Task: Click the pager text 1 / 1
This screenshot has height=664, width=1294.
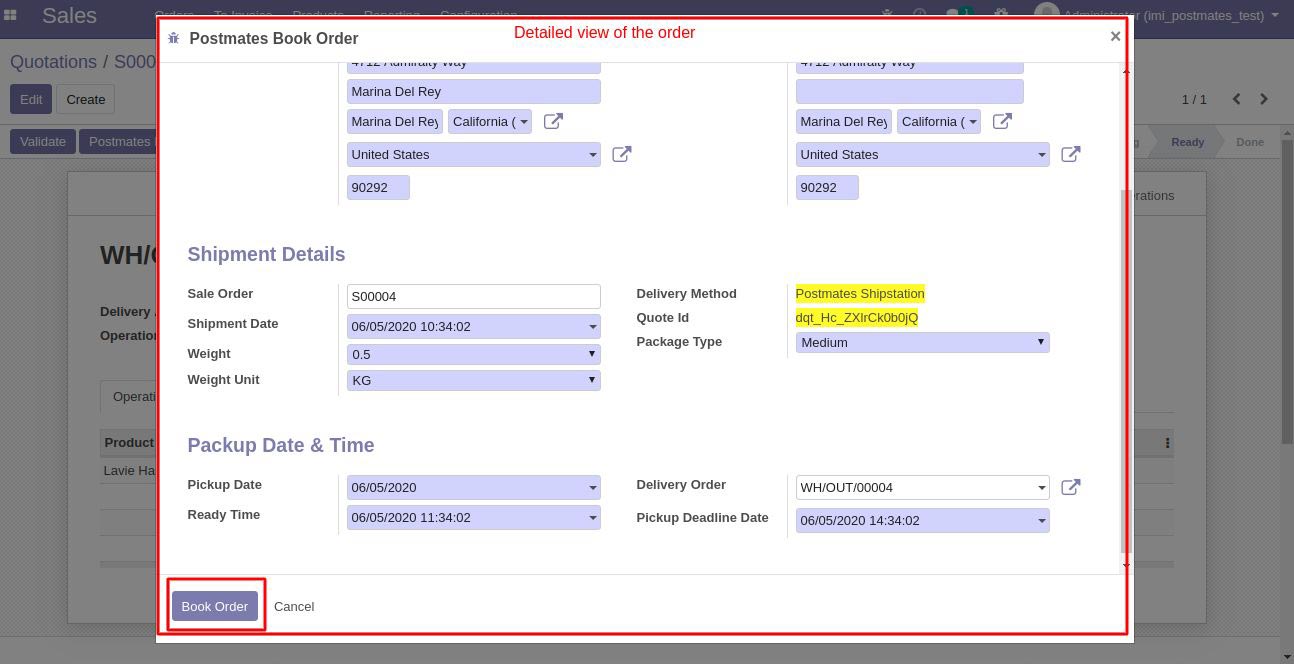Action: coord(1194,99)
